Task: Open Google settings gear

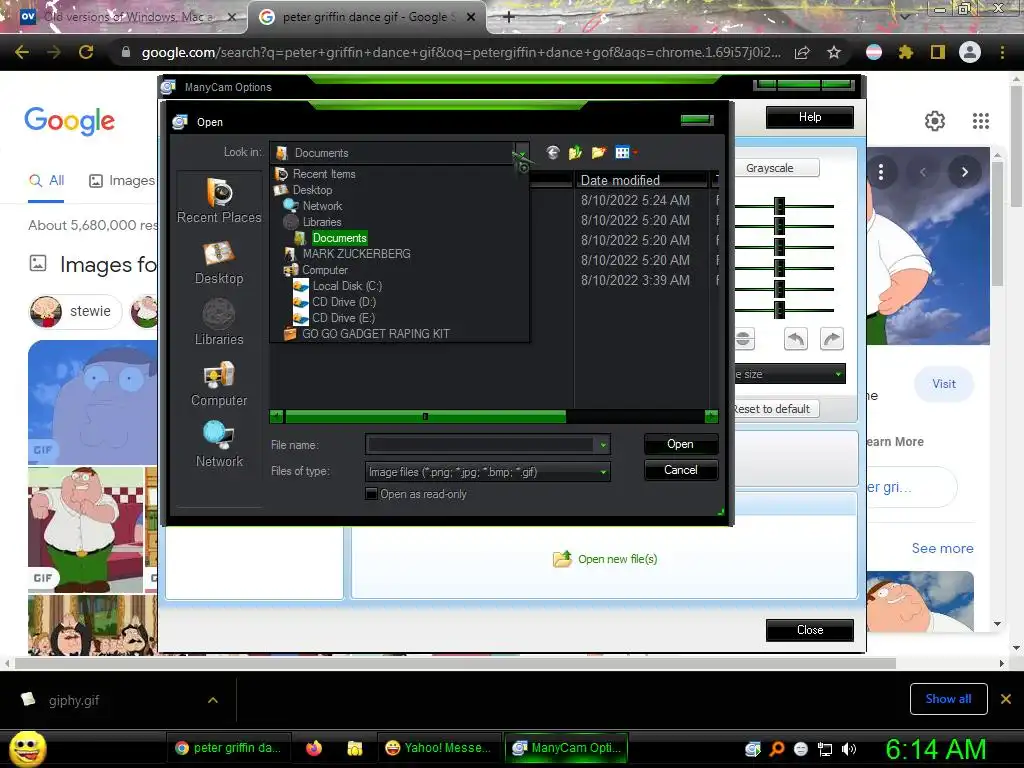Action: coord(935,121)
